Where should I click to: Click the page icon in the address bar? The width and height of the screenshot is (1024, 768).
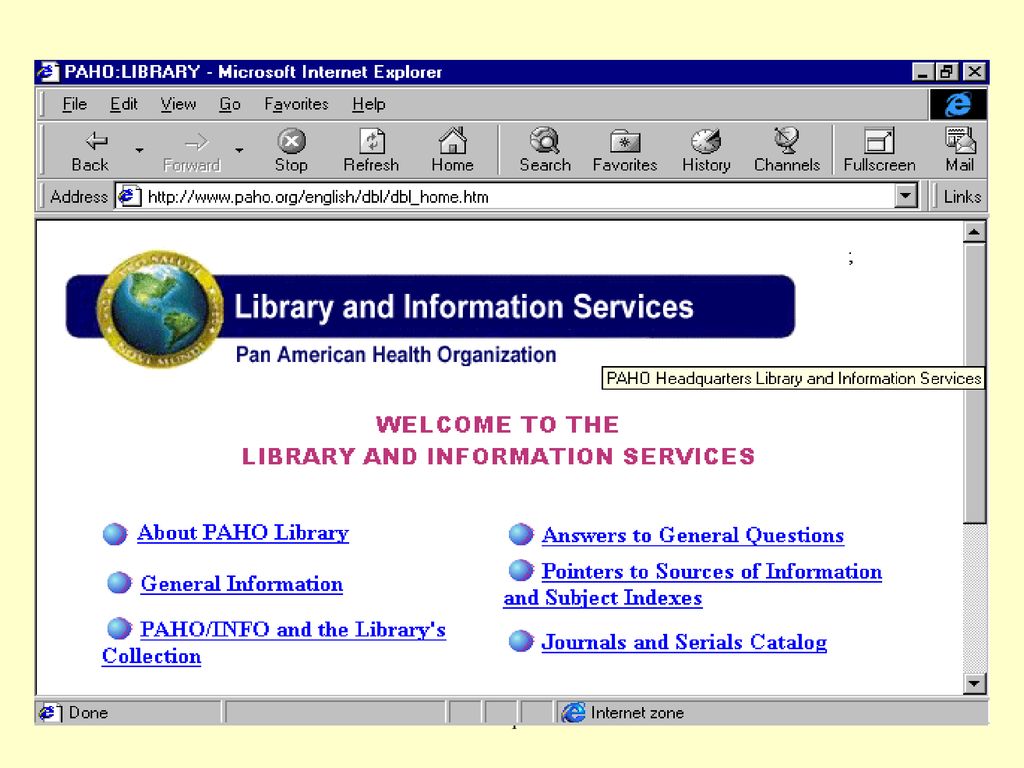coord(129,196)
